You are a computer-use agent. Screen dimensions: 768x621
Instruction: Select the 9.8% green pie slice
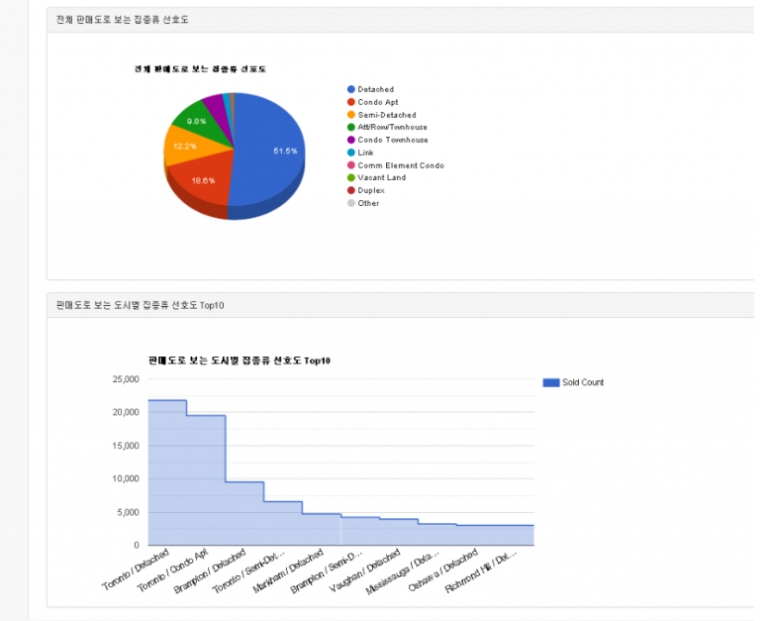pos(194,120)
